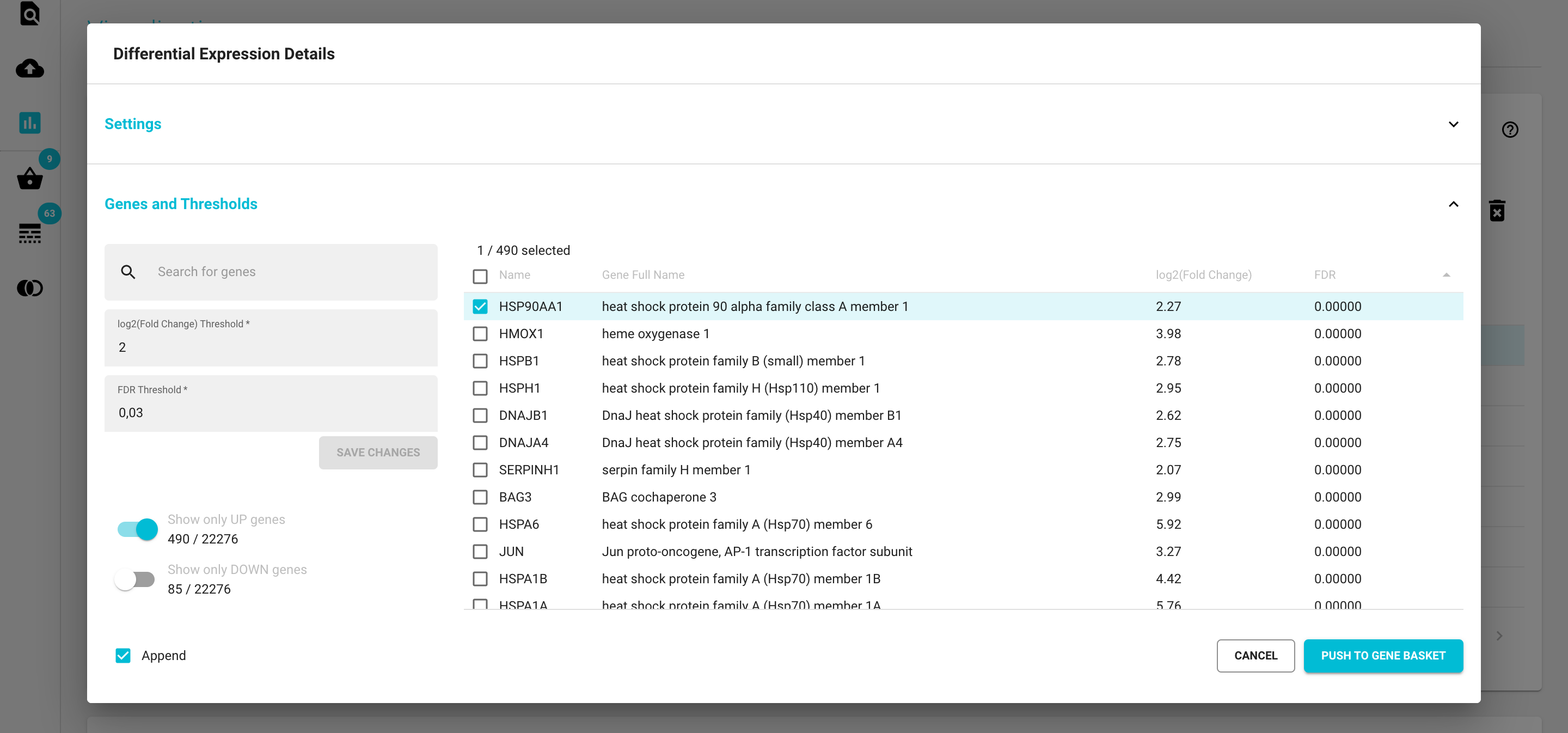This screenshot has height=733, width=1568.
Task: Click the Cancel button
Action: pyautogui.click(x=1255, y=656)
